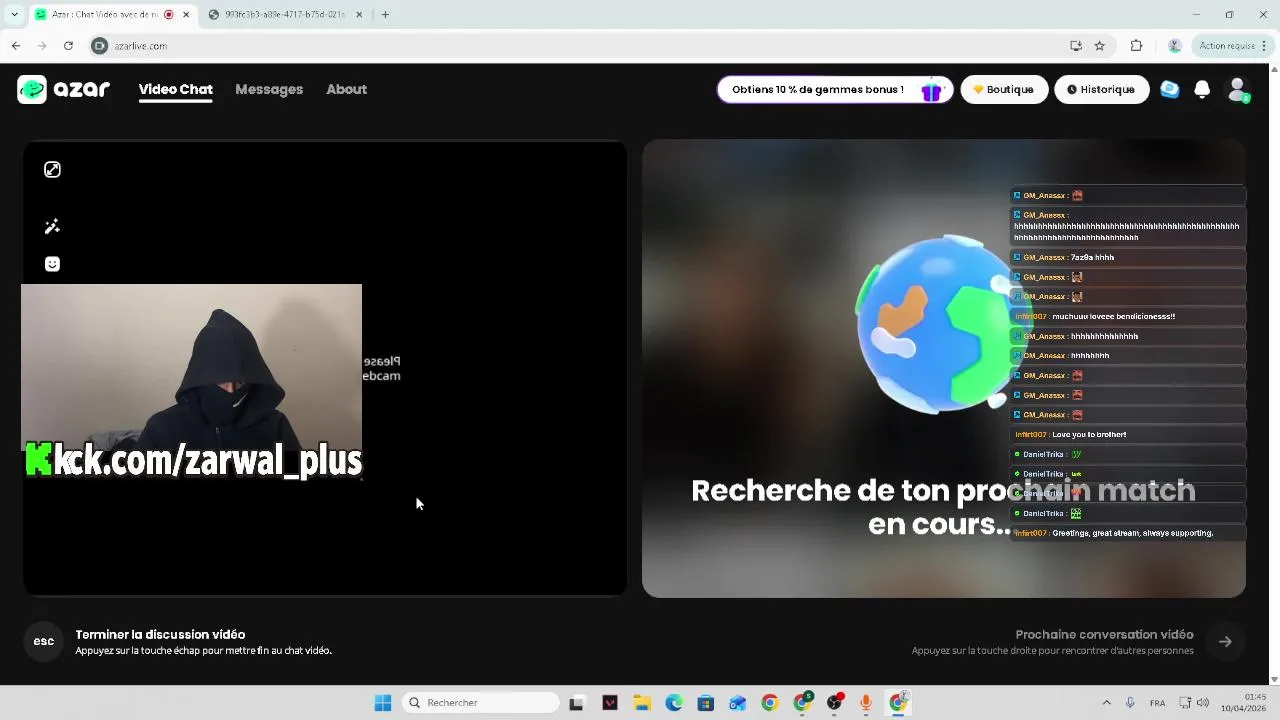Click the tray microphone icon
This screenshot has width=1280, height=720.
(1130, 703)
